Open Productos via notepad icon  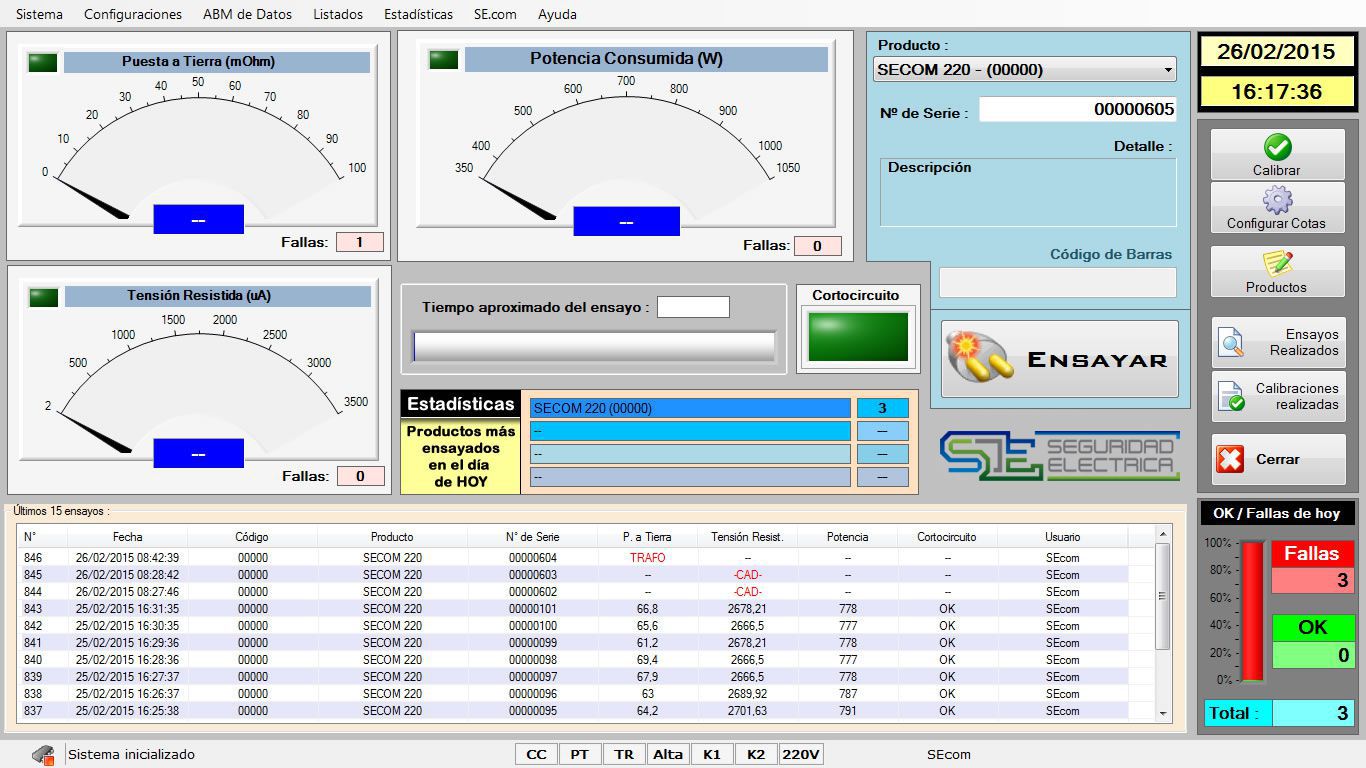pyautogui.click(x=1277, y=264)
